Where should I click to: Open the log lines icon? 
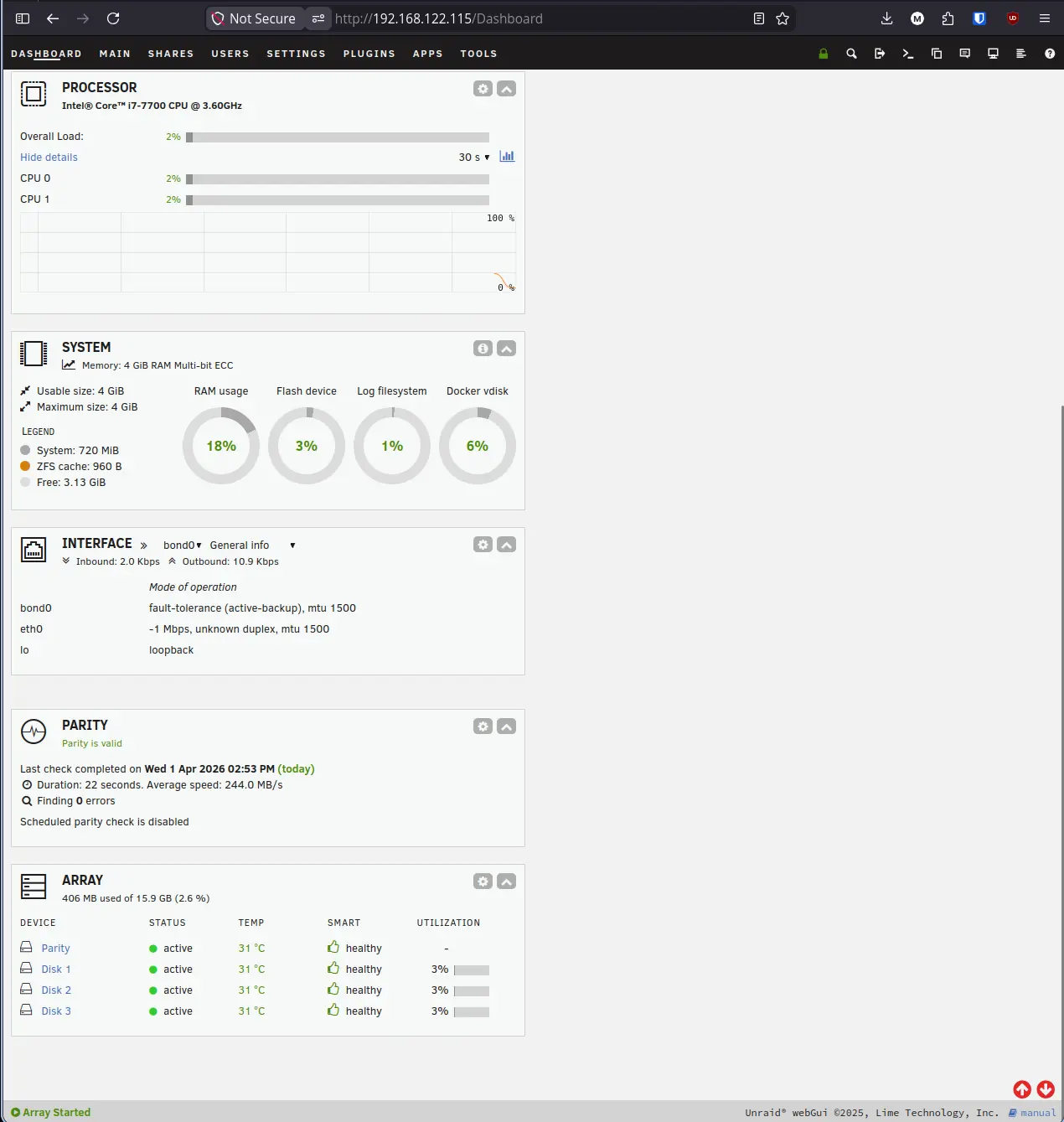[x=1021, y=54]
